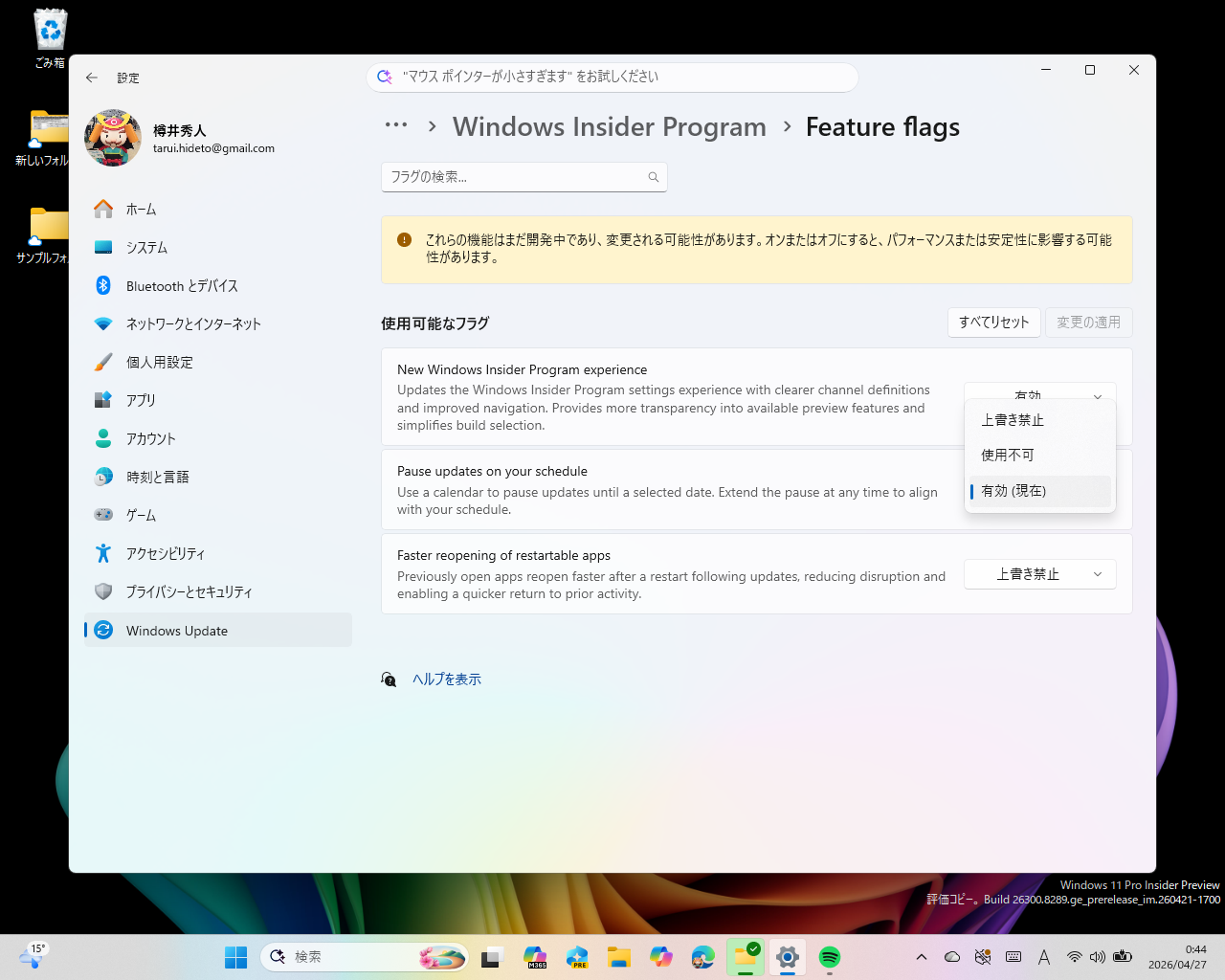Viewport: 1225px width, 980px height.
Task: Click the Windows Insider Program breadcrumb
Action: tap(610, 126)
